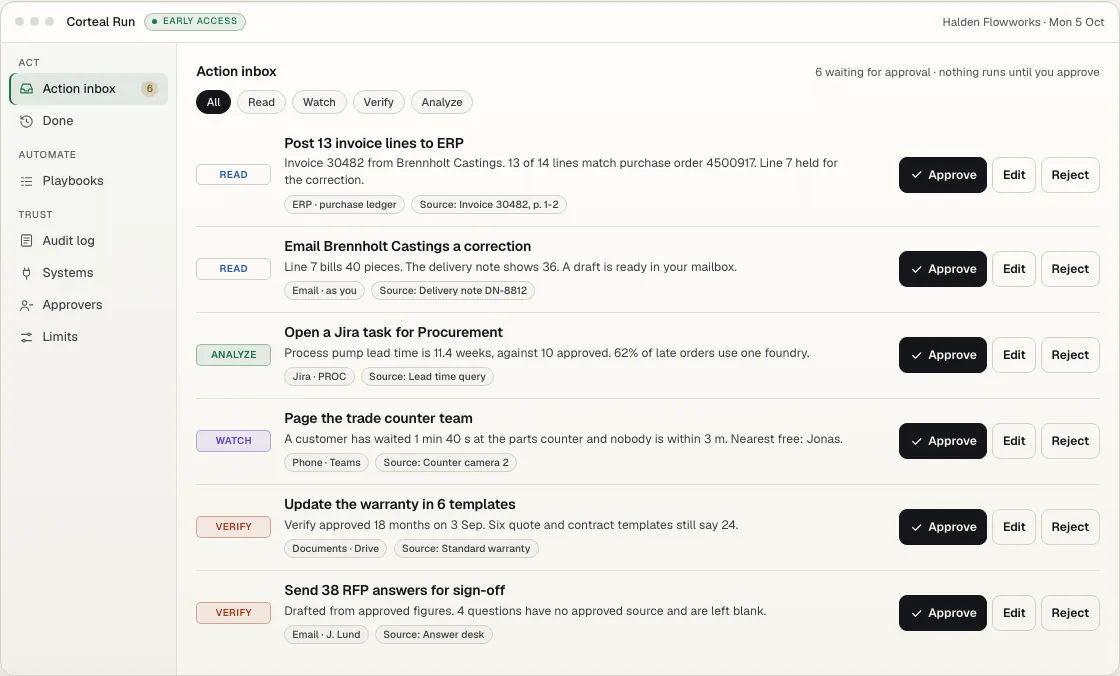1120x676 pixels.
Task: Click the Systems plug icon
Action: [26, 273]
